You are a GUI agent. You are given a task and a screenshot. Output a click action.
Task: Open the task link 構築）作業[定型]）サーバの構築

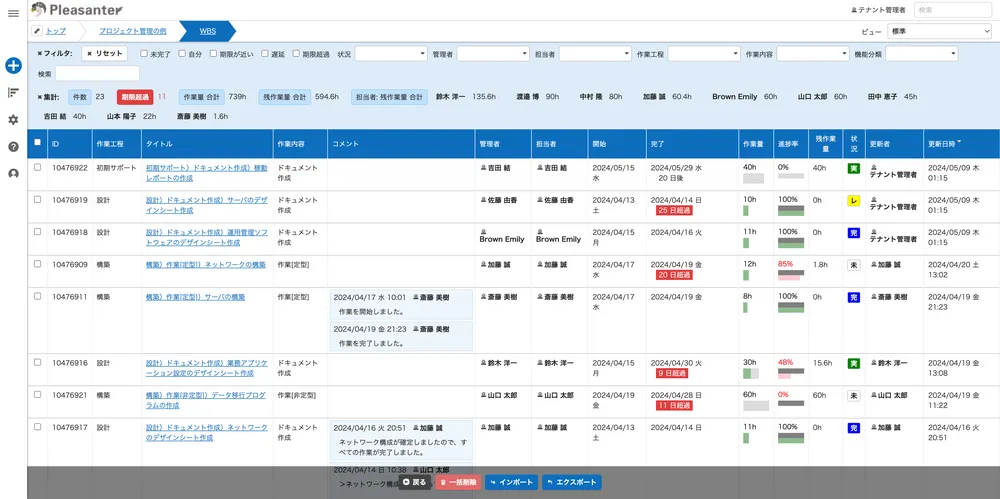[x=196, y=297]
